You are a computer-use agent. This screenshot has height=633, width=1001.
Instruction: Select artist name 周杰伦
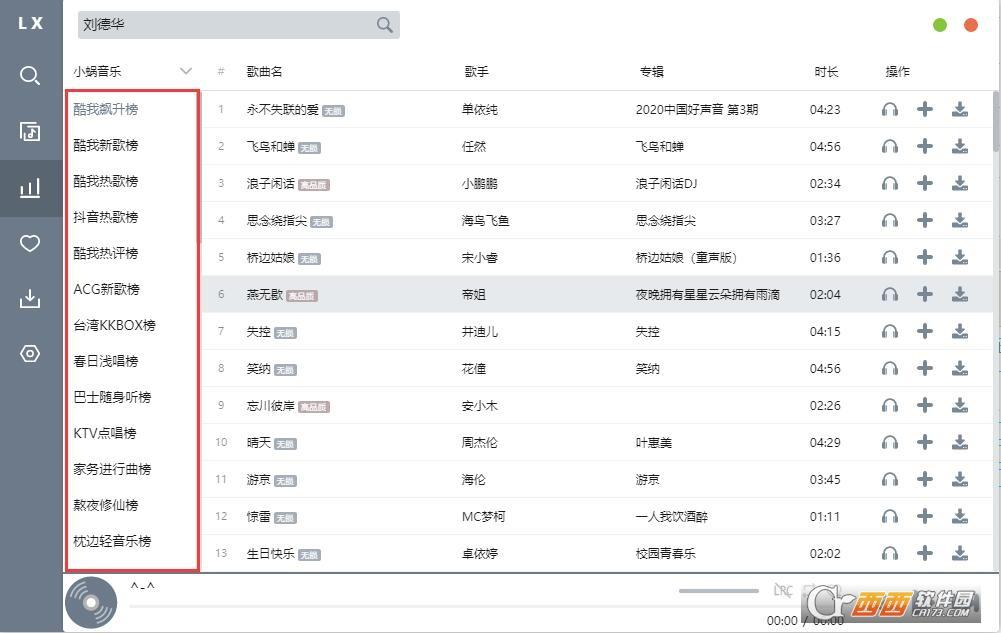[x=479, y=443]
